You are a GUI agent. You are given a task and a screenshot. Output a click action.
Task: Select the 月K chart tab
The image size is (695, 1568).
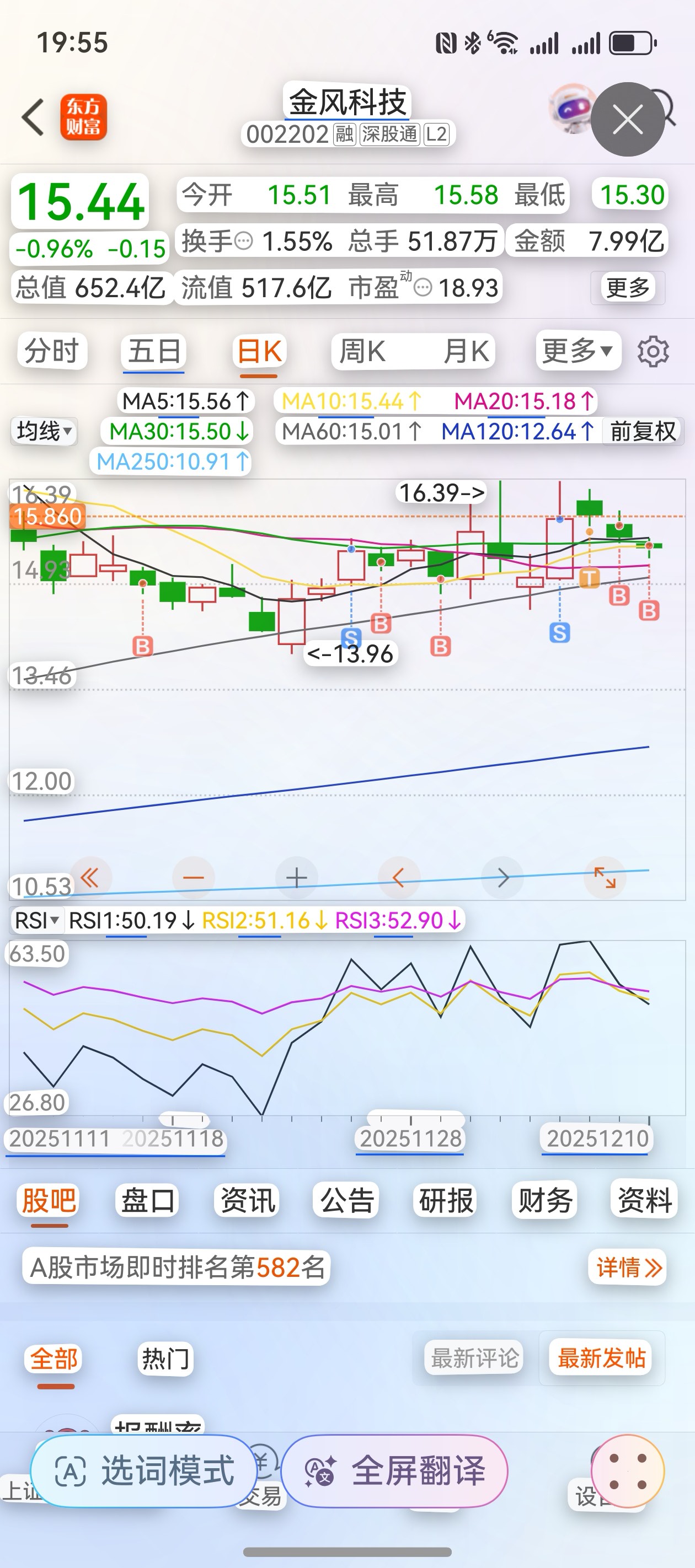(466, 351)
